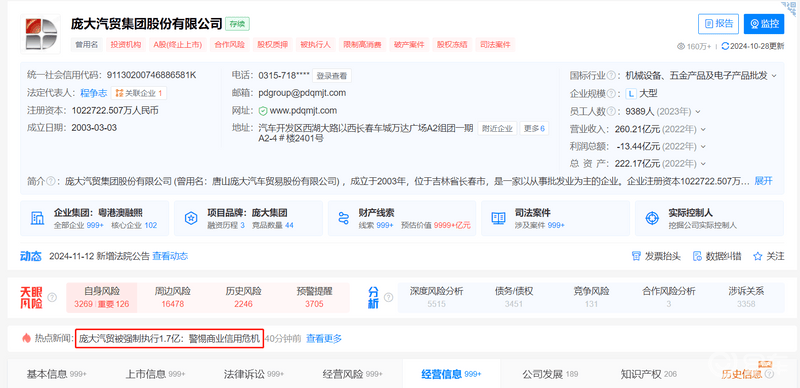Select the 历史风险 2246 tab
Image resolution: width=800 pixels, height=388 pixels.
coord(243,298)
